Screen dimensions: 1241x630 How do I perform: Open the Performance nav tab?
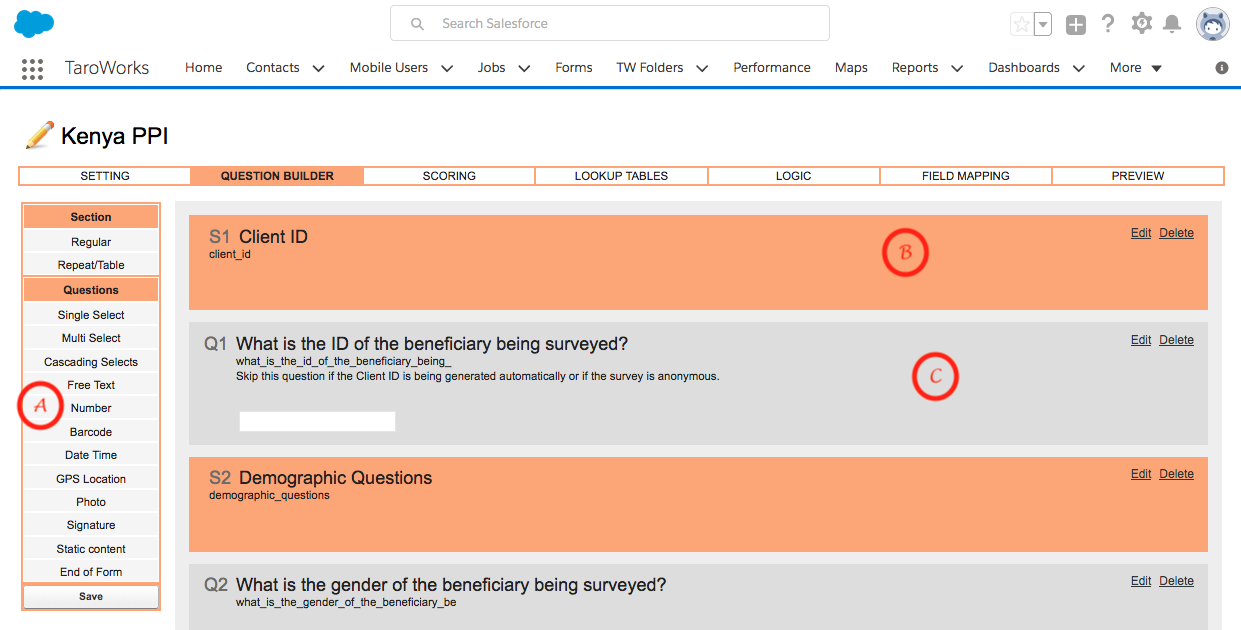tap(772, 68)
